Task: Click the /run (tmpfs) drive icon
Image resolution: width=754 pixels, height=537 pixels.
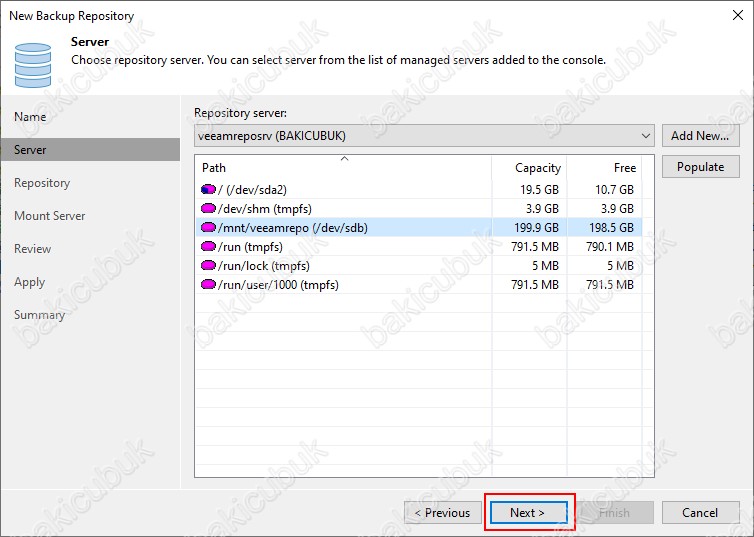Action: [x=208, y=246]
